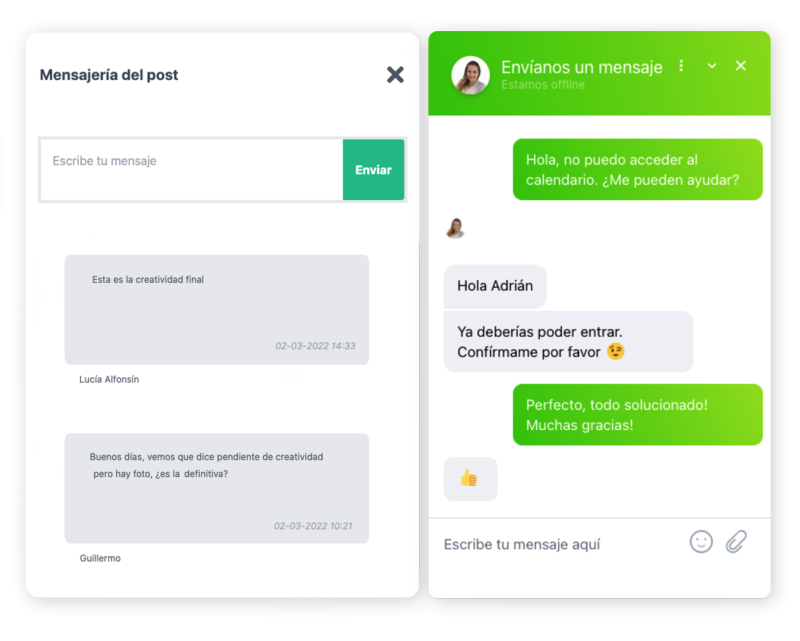
Task: Click the Lucía Alfonsín author name
Action: (x=109, y=379)
